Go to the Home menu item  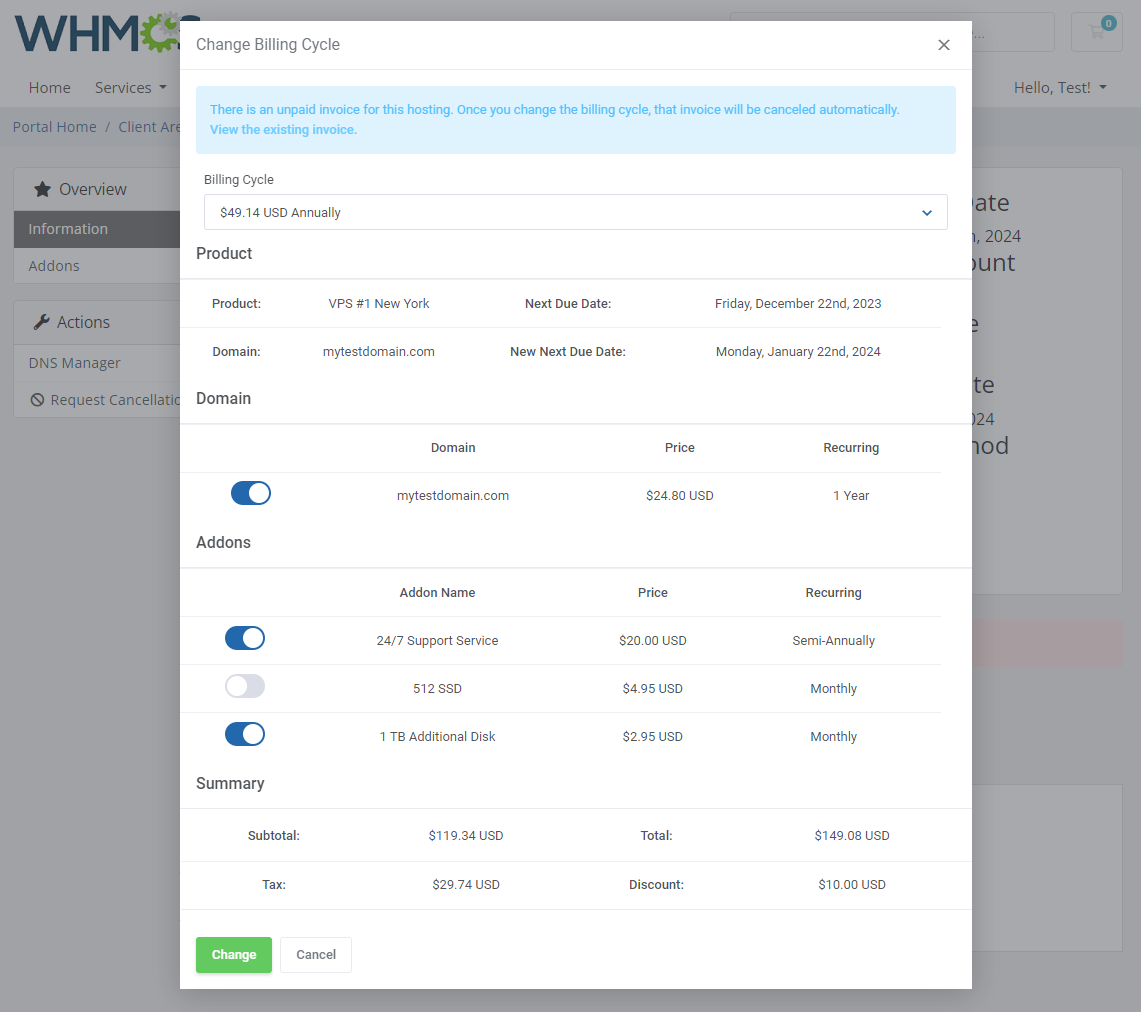(x=49, y=87)
